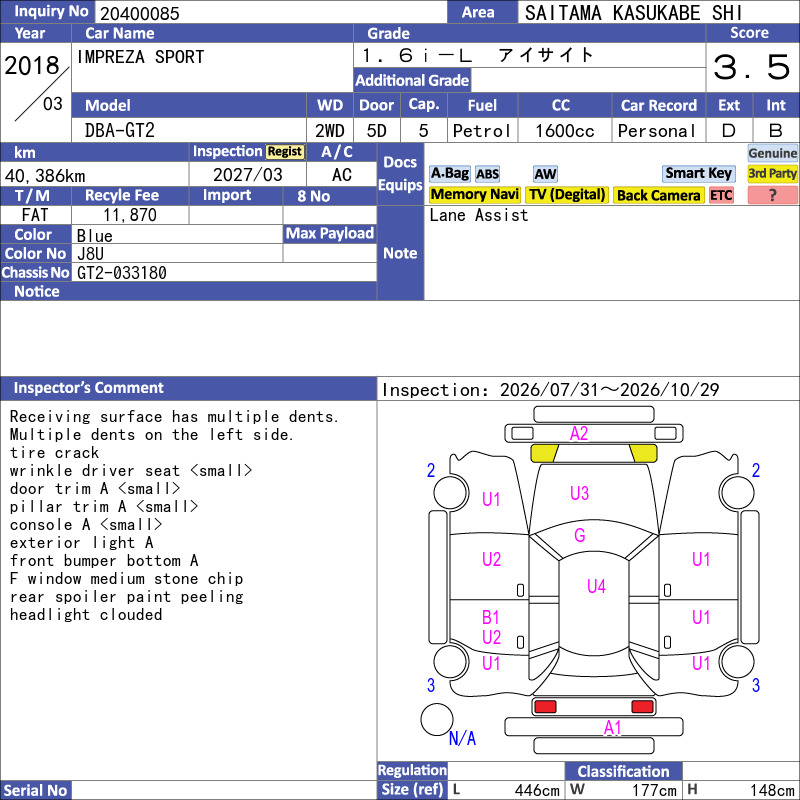
Task: Click the A2 front bumper marker
Action: pos(579,434)
